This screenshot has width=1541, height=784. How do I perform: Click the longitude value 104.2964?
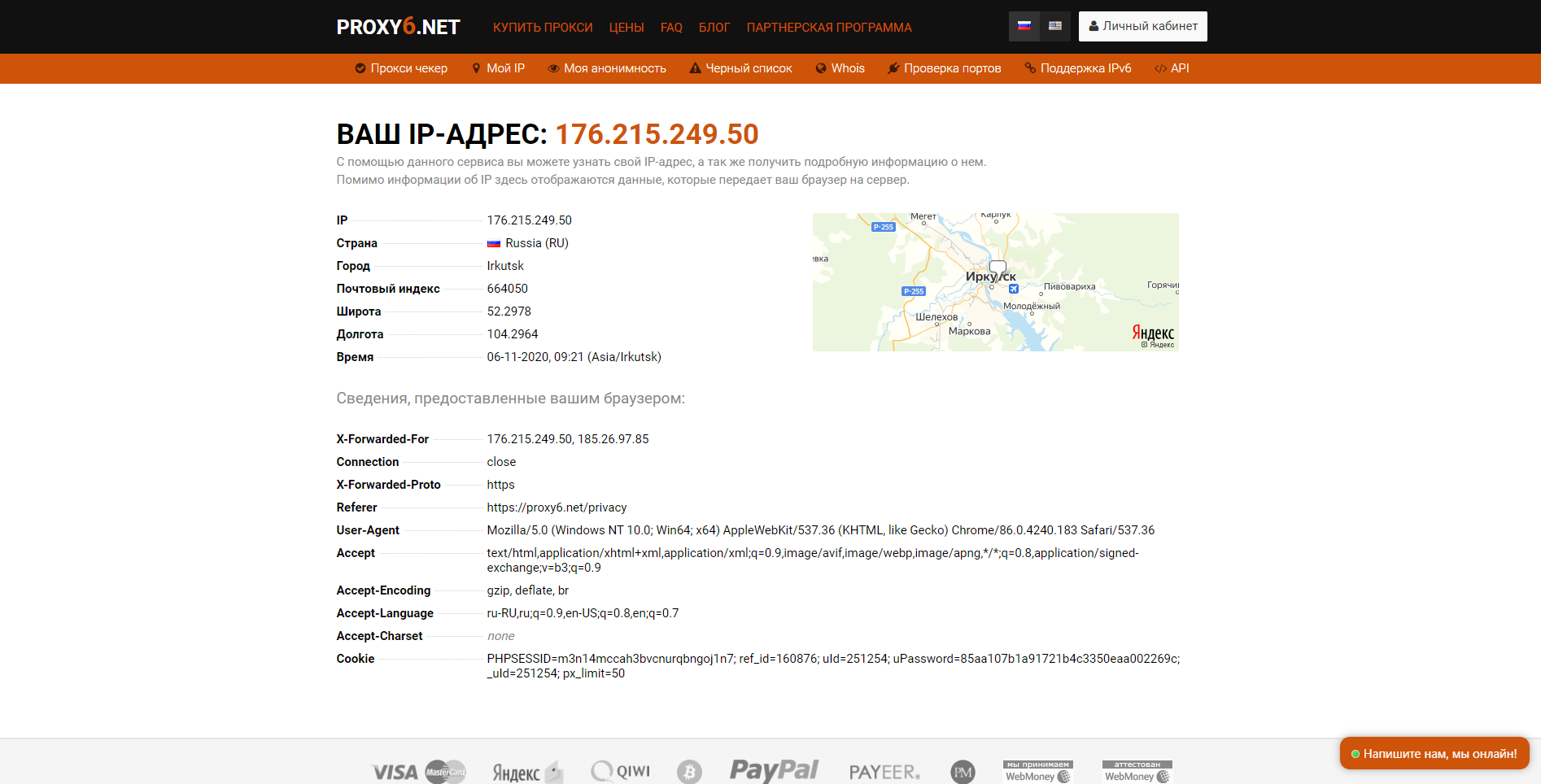[x=513, y=334]
